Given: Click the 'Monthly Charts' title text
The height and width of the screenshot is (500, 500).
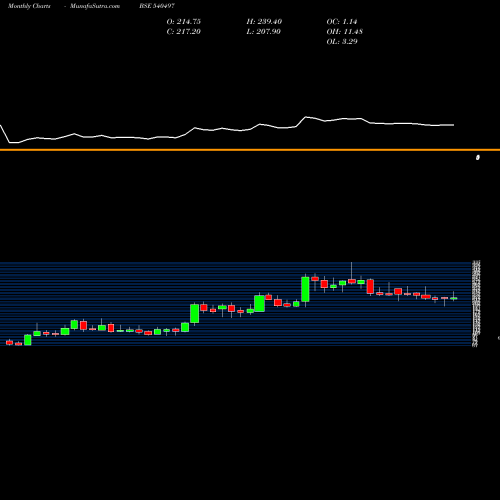Looking at the screenshot, I should [x=29, y=6].
